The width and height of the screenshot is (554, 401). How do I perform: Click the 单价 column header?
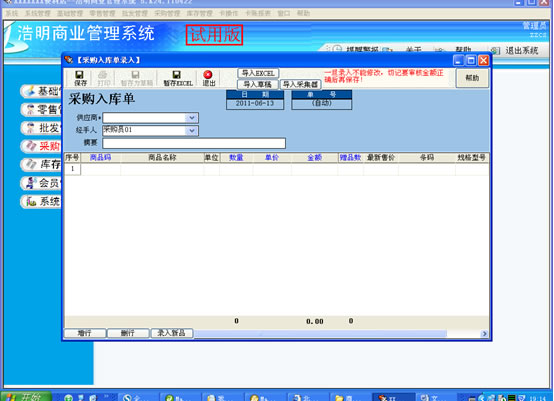point(272,158)
